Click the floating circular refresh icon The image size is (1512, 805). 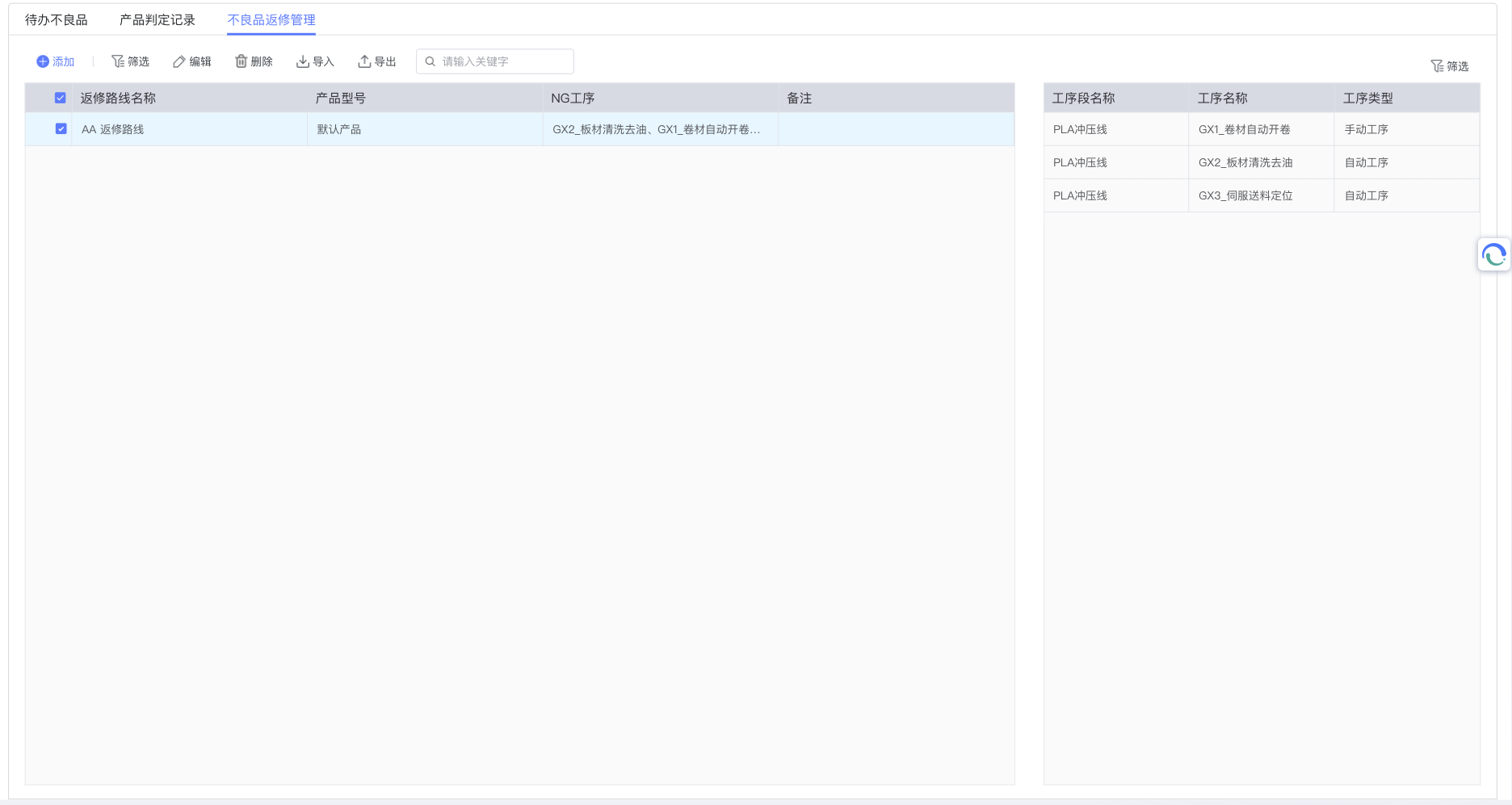click(x=1493, y=255)
